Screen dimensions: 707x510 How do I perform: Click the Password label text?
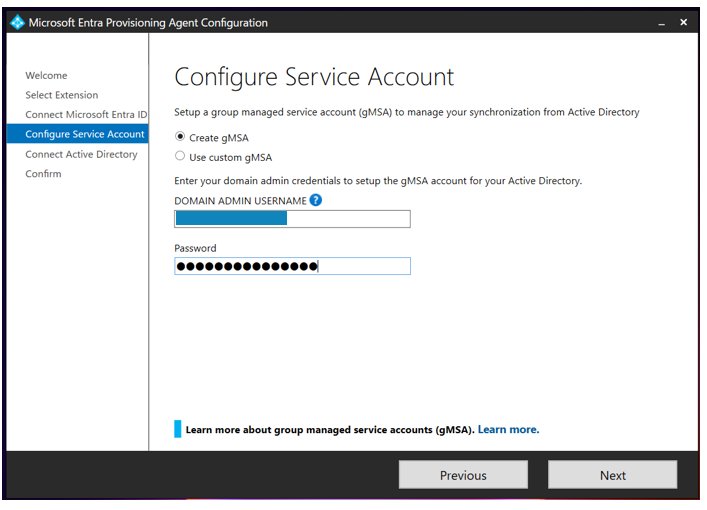click(x=195, y=248)
